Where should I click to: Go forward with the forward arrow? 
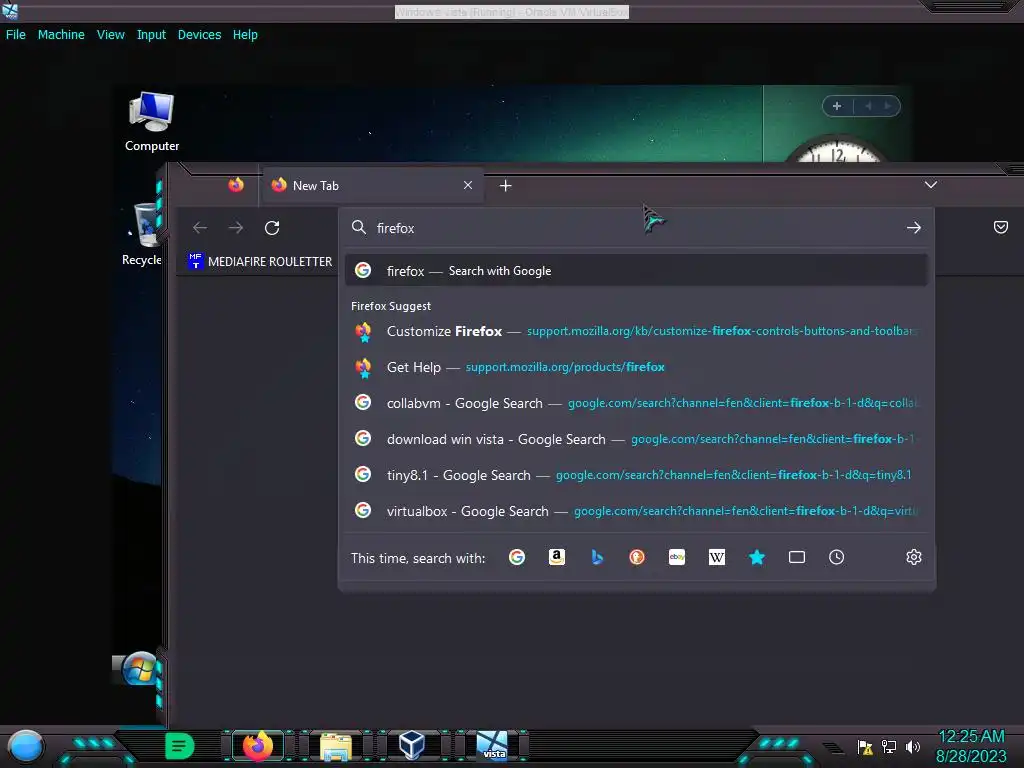[236, 228]
